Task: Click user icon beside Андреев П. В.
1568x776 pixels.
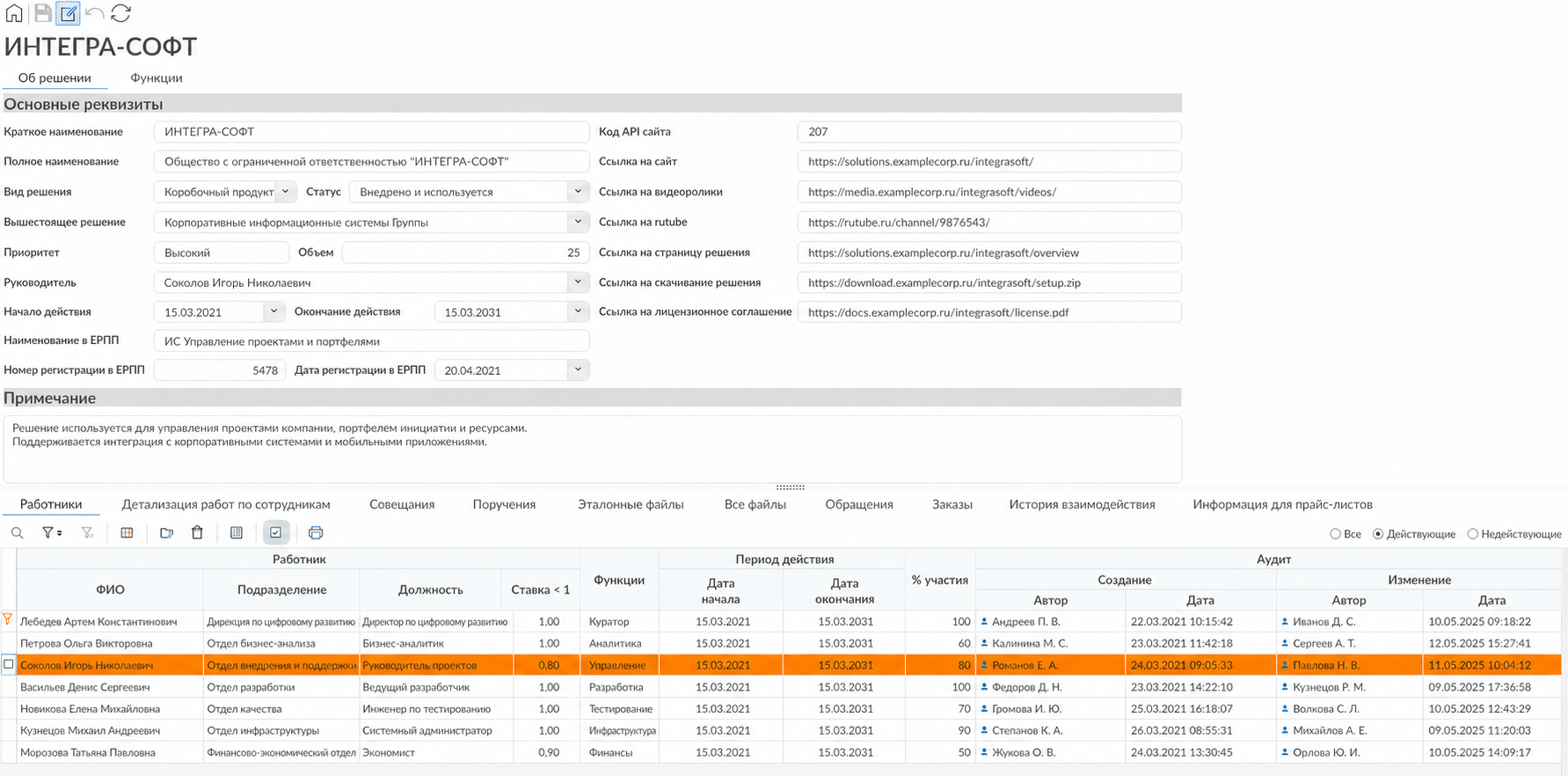Action: click(x=984, y=621)
